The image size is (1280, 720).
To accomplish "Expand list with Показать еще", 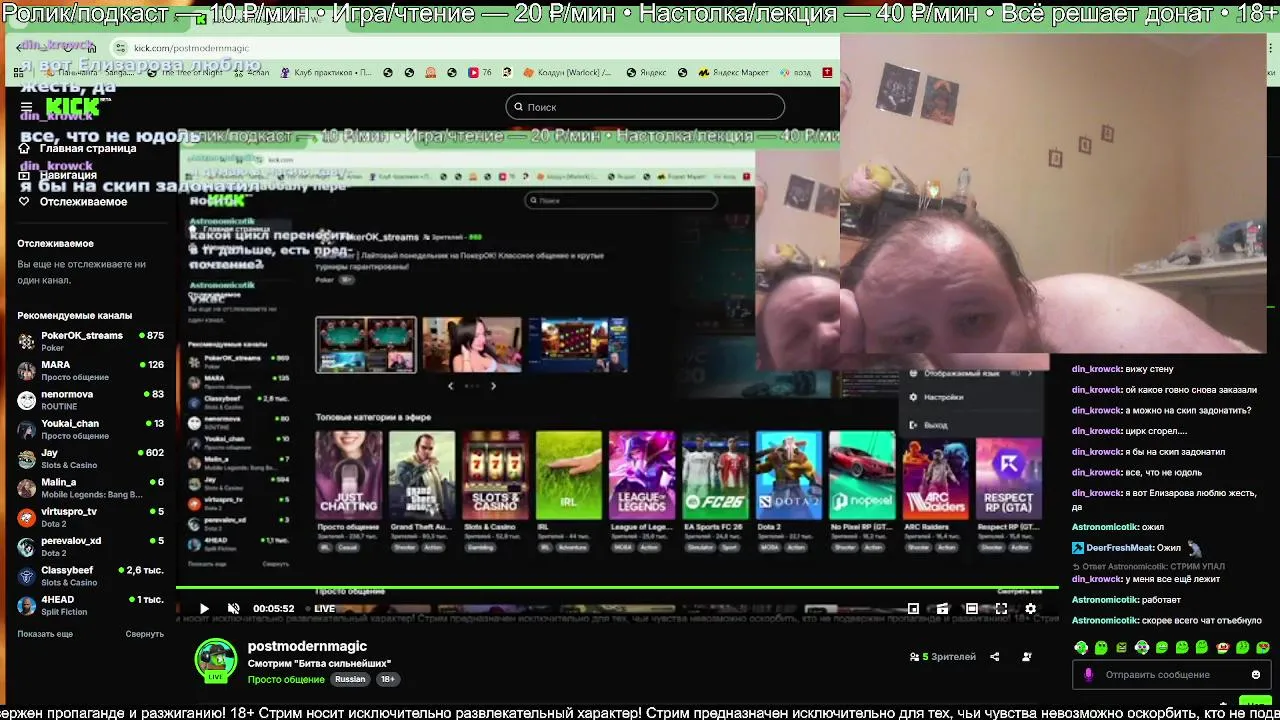I will coord(45,634).
